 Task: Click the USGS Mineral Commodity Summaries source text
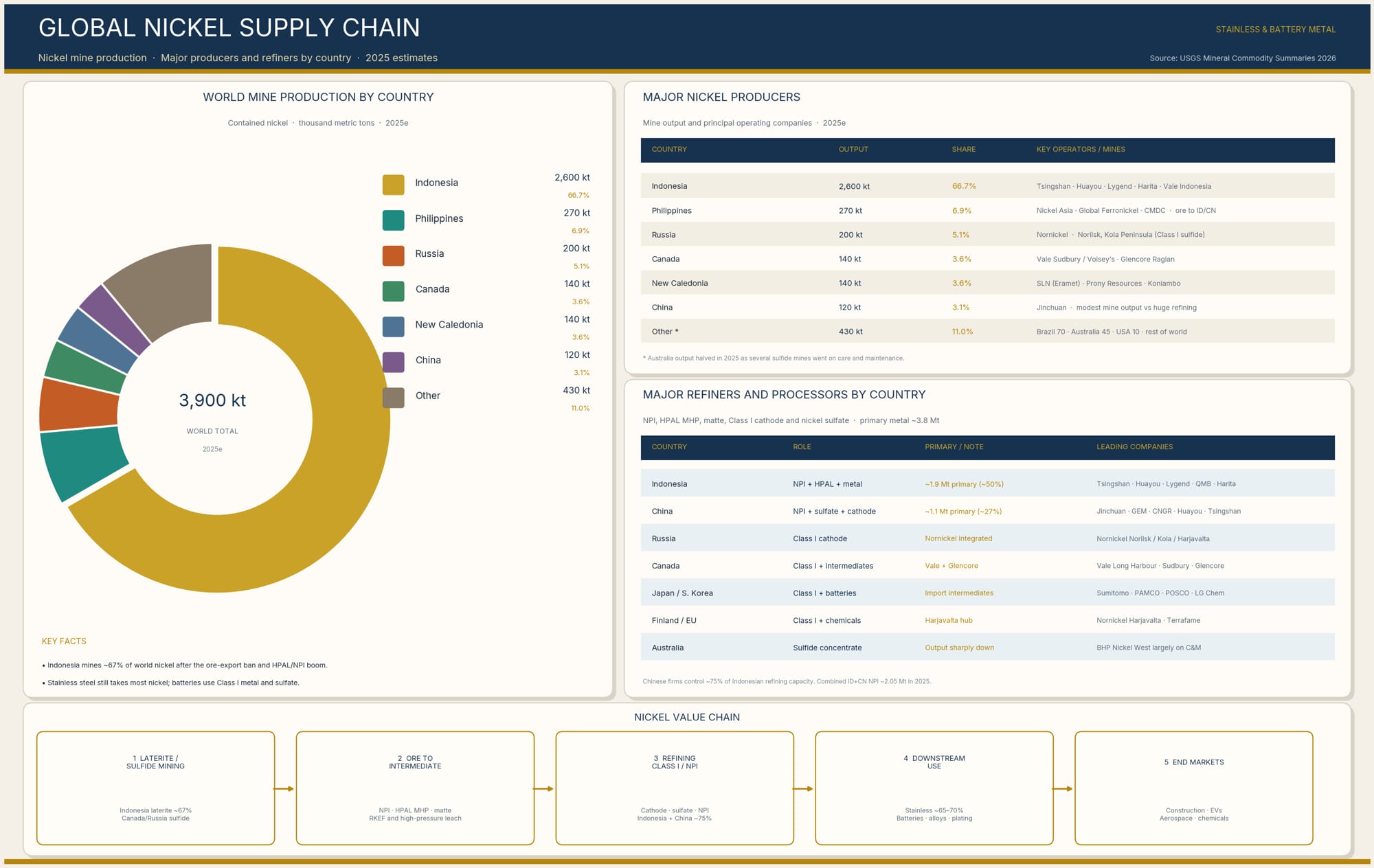(x=1242, y=58)
